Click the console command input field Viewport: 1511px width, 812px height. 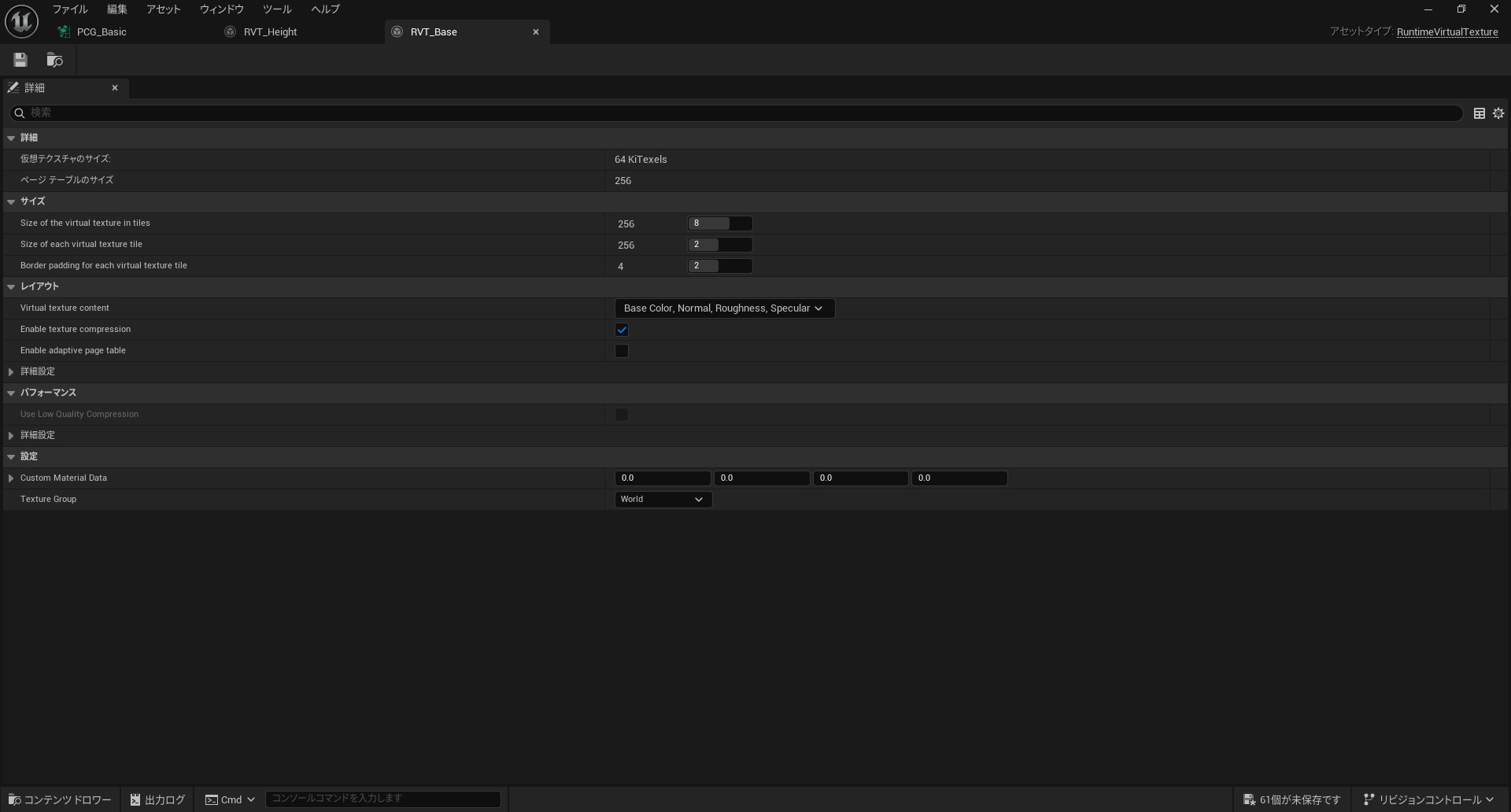pyautogui.click(x=382, y=799)
